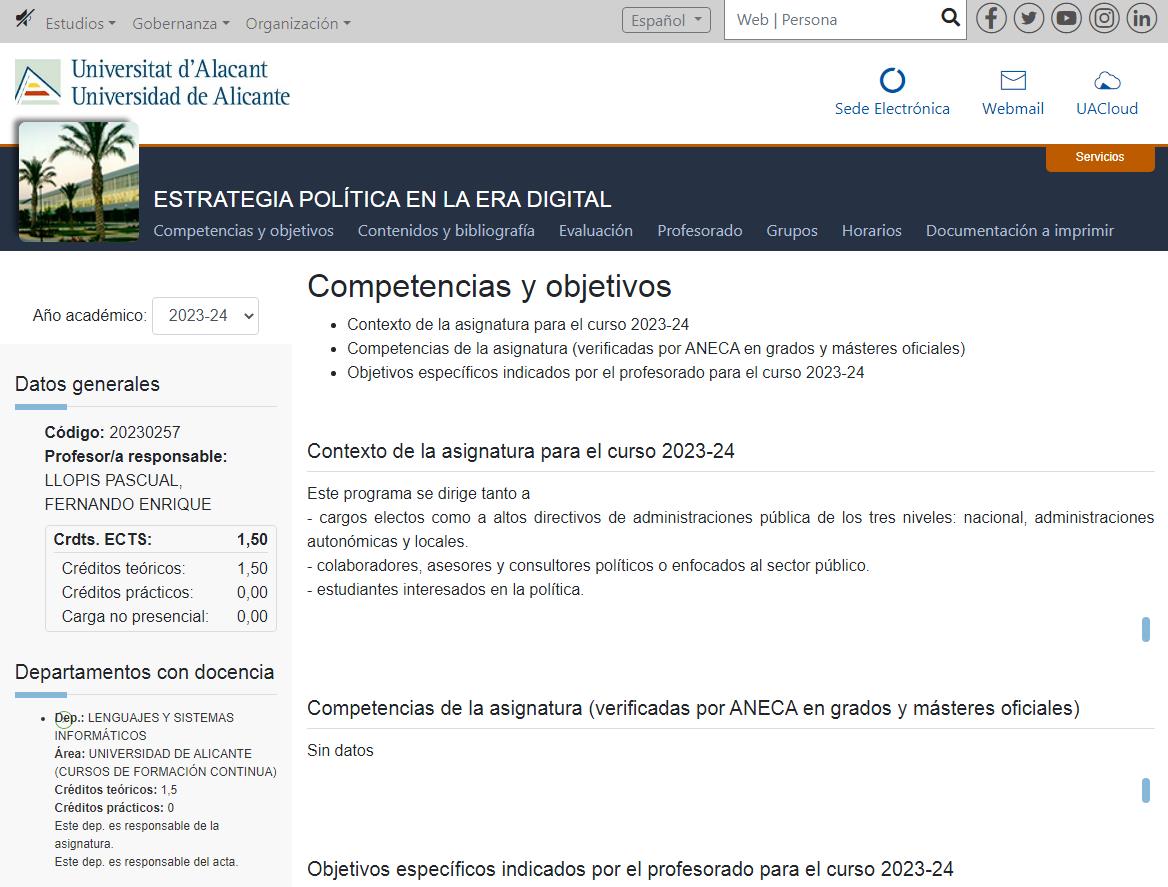Viewport: 1168px width, 887px height.
Task: Open the Gobernanza menu
Action: click(180, 23)
